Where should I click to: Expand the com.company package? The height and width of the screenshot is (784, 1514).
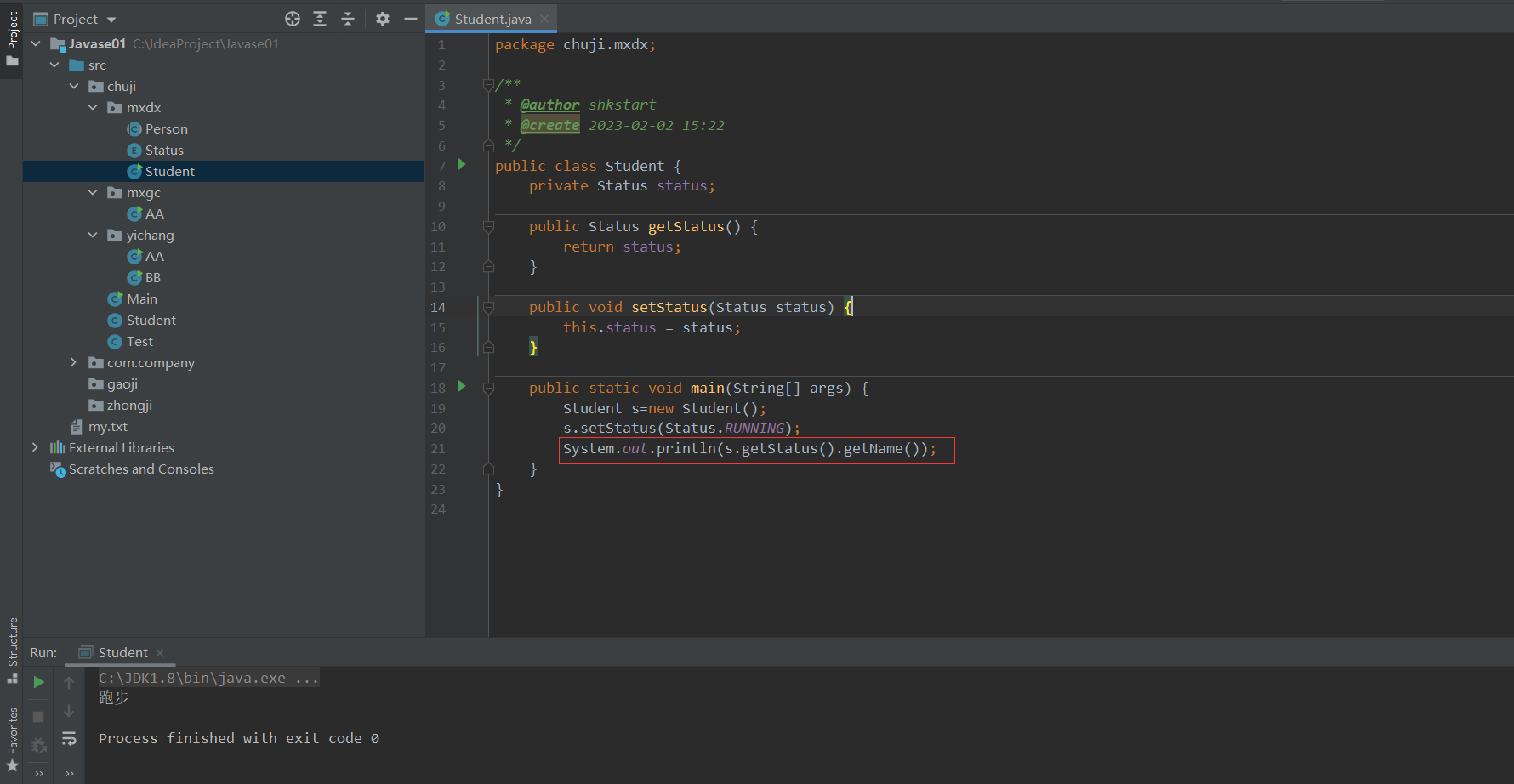click(x=73, y=362)
